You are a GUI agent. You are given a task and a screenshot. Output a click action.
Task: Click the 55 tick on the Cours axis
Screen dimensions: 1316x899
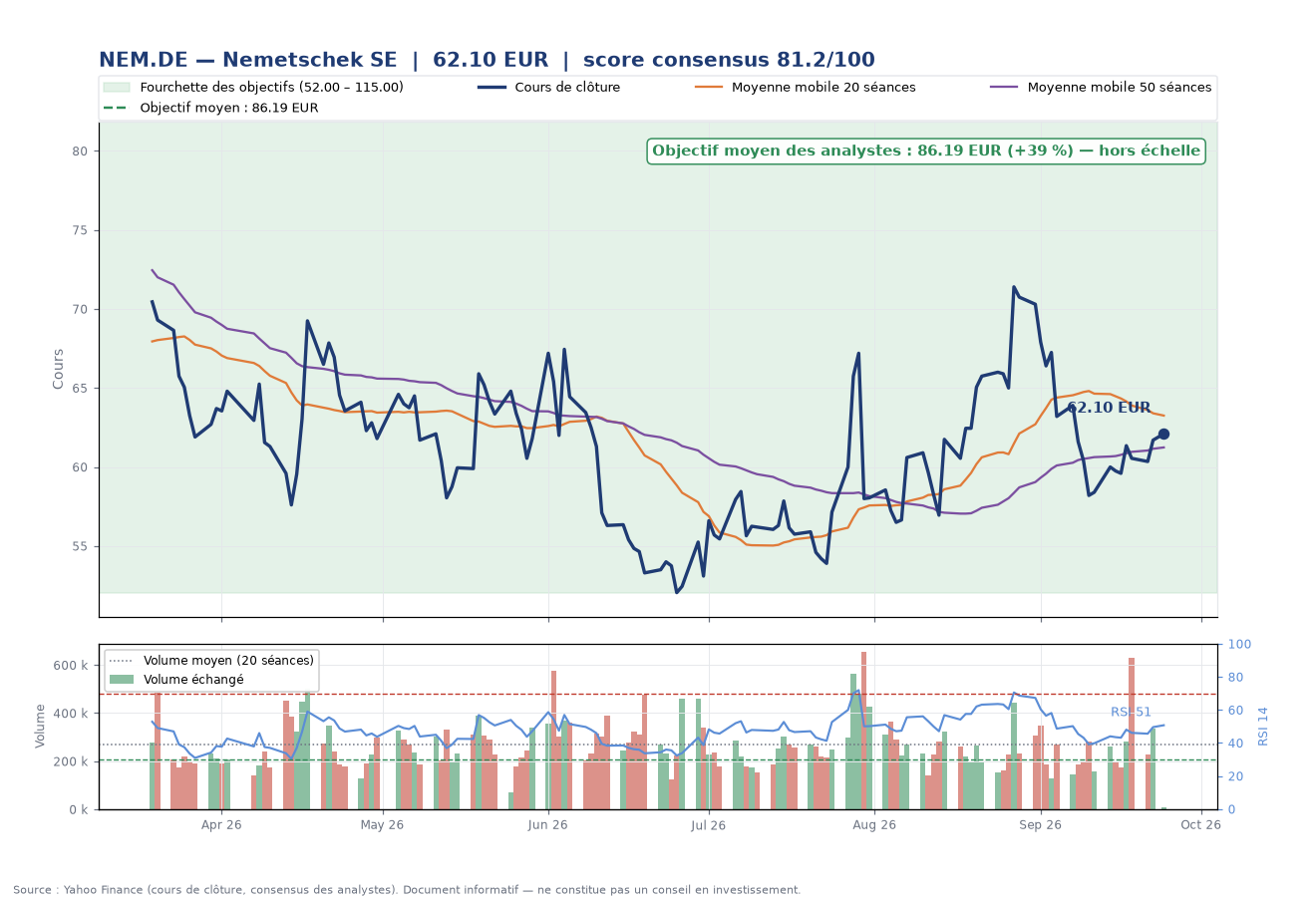click(81, 547)
